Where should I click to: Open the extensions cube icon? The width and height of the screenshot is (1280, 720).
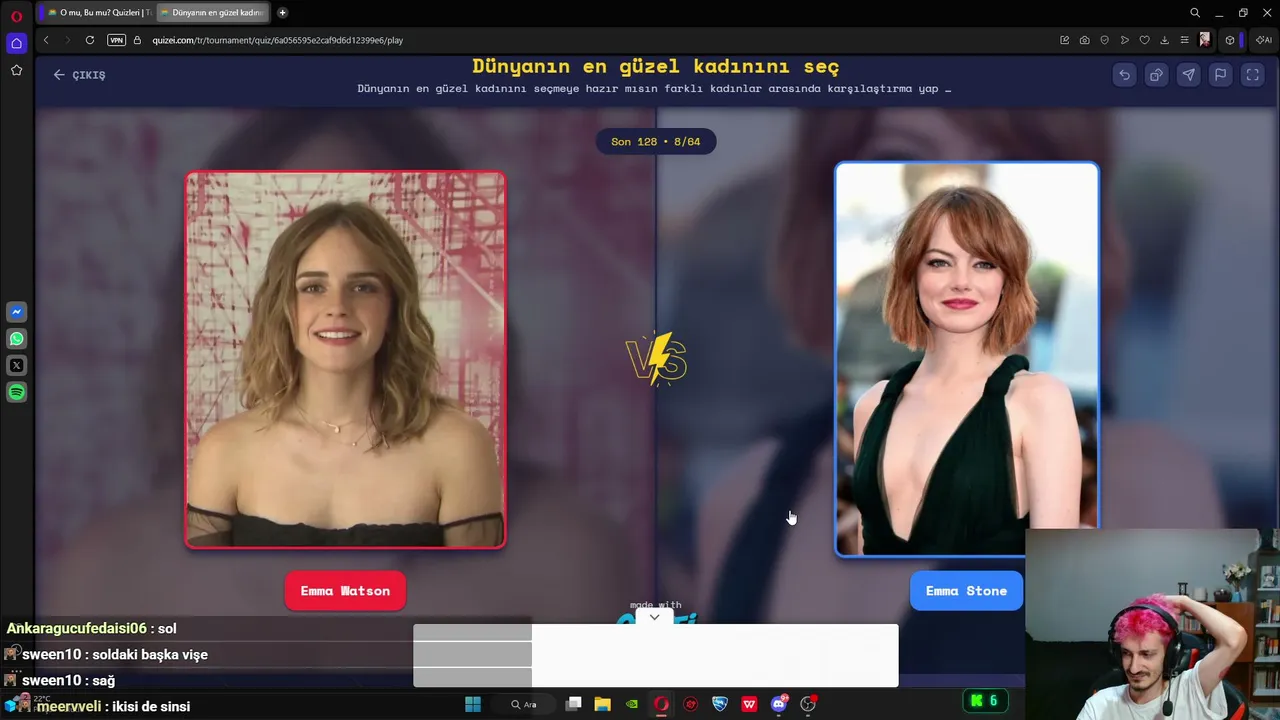[1230, 40]
